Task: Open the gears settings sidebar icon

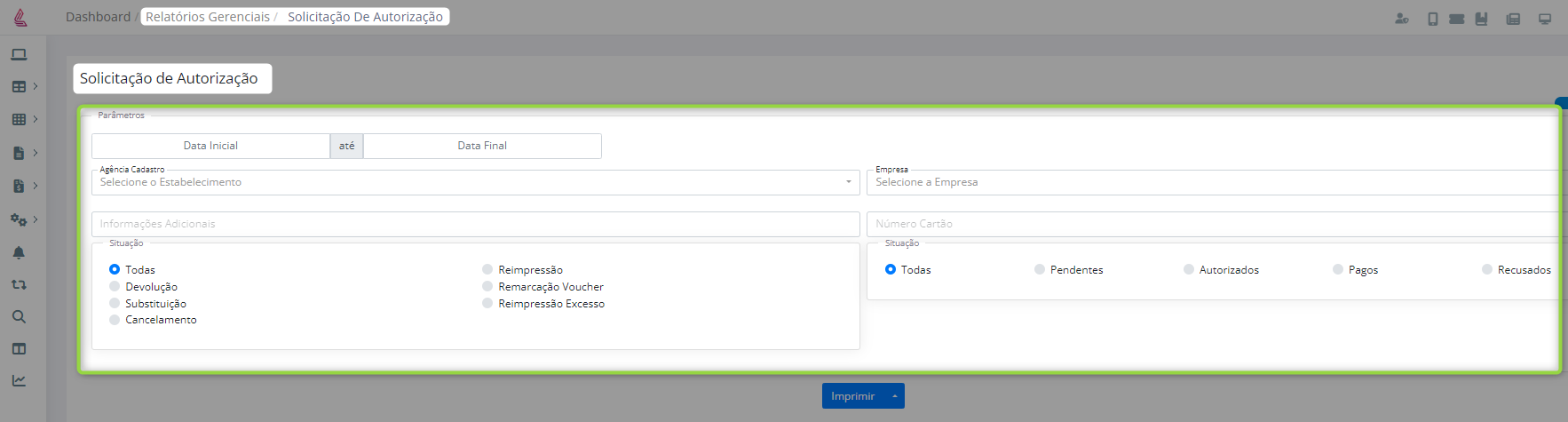Action: (19, 219)
